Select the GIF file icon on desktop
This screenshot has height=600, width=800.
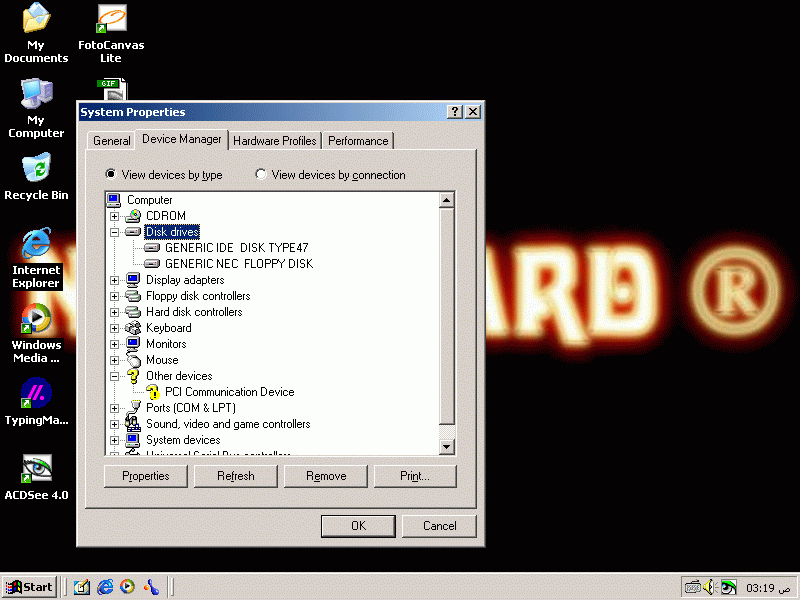coord(111,89)
